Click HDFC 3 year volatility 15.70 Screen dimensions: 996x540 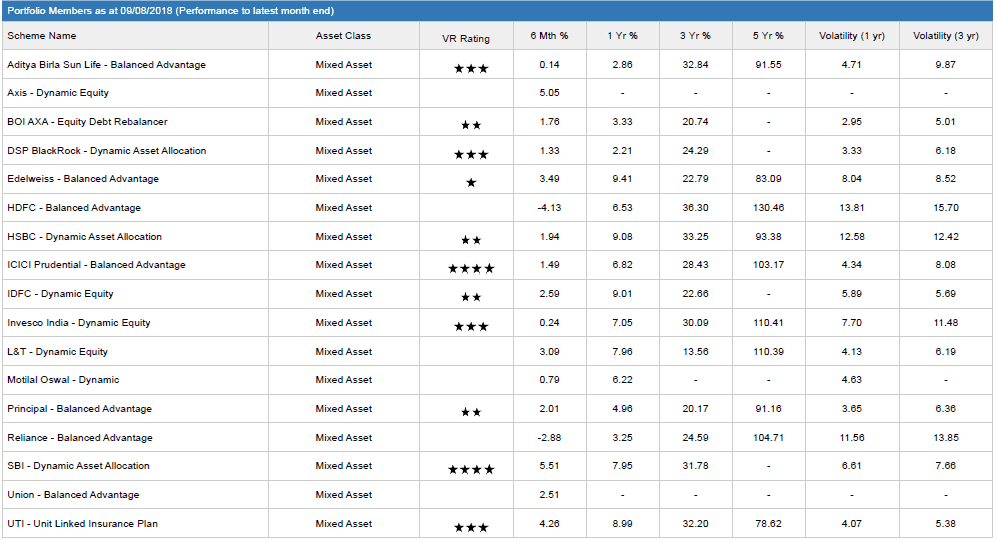tap(946, 208)
